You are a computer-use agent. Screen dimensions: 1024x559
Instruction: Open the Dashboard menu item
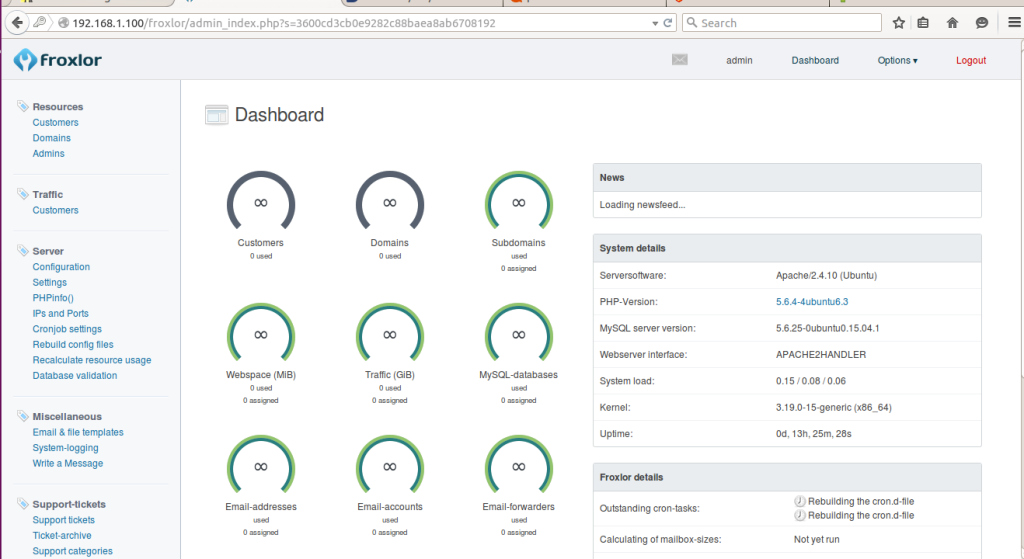[815, 60]
